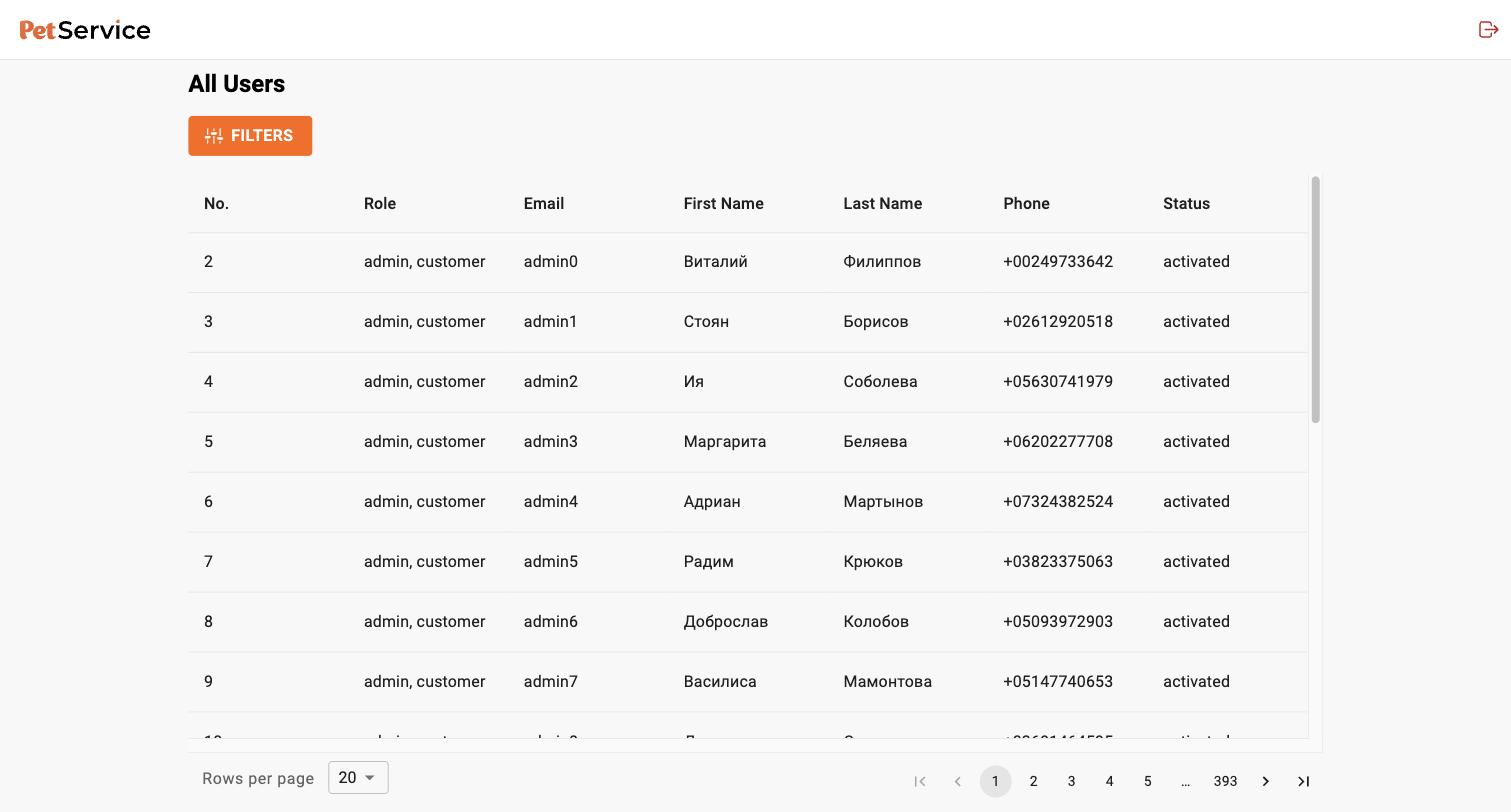Click row number 9 cell
This screenshot has width=1511, height=812.
(208, 681)
